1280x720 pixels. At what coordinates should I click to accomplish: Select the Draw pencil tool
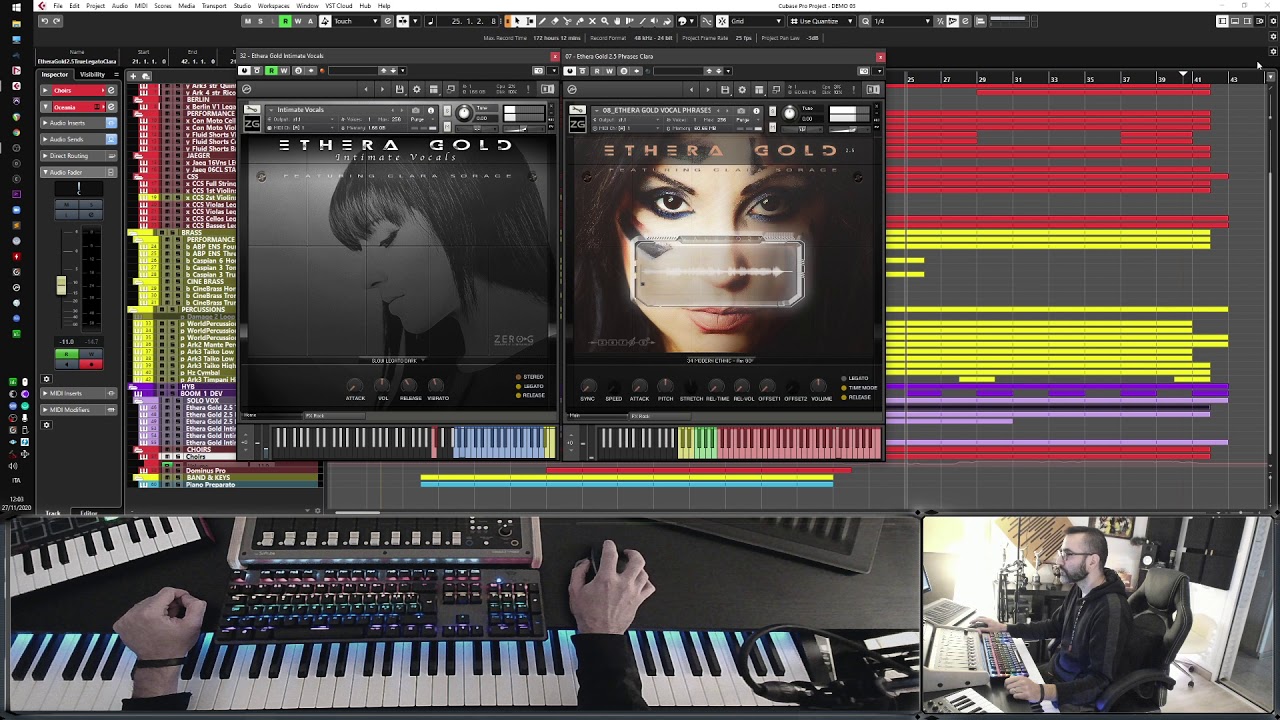542,21
